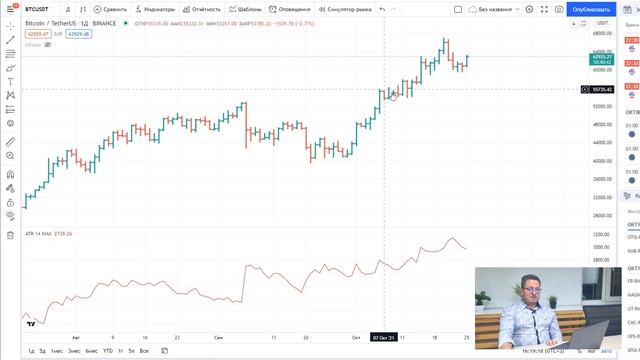The image size is (640, 360).
Task: Click the green current price label on scale
Action: pyautogui.click(x=602, y=59)
